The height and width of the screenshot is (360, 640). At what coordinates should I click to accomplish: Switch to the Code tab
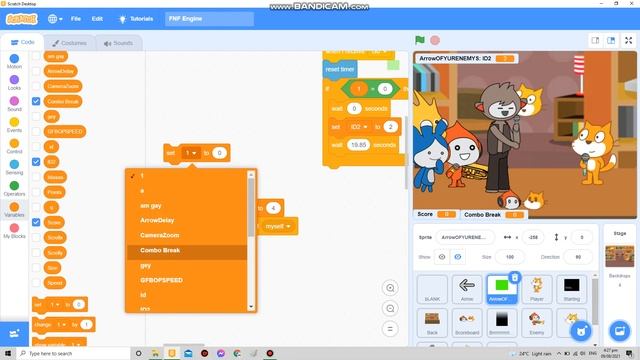(22, 42)
